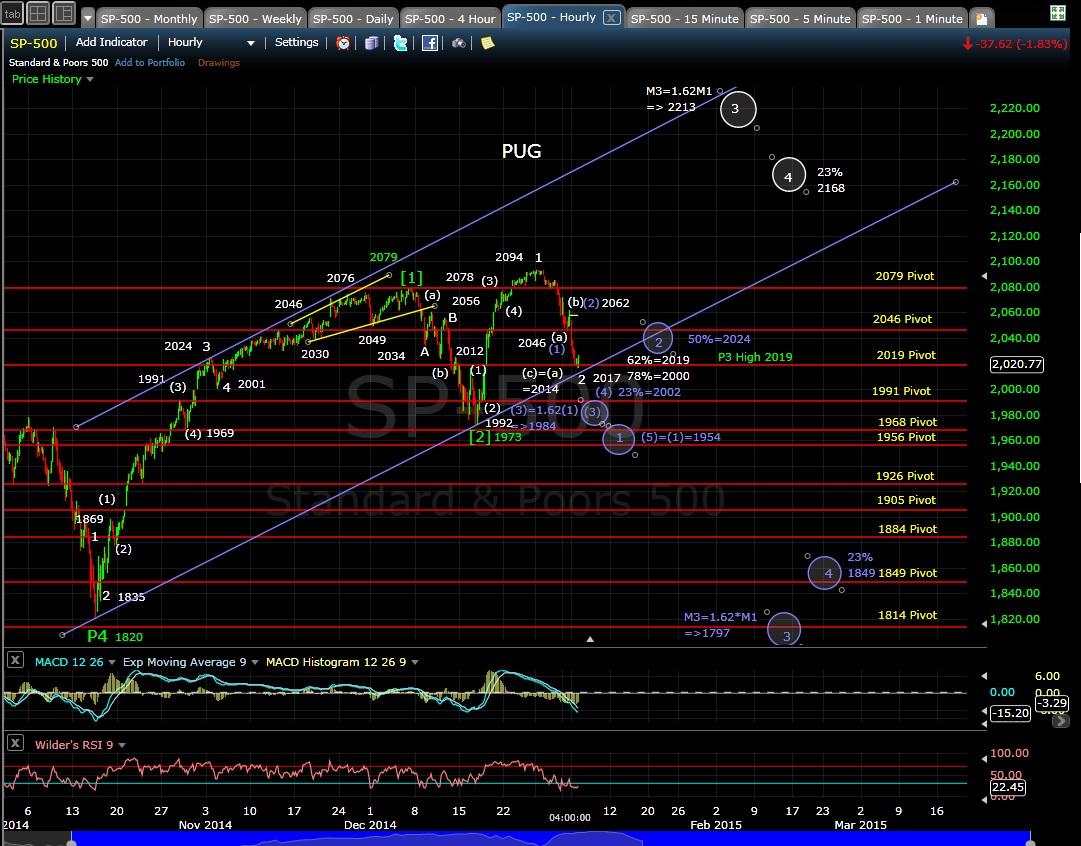The width and height of the screenshot is (1081, 846).
Task: Click the '1926 Pivot' label
Action: 905,476
